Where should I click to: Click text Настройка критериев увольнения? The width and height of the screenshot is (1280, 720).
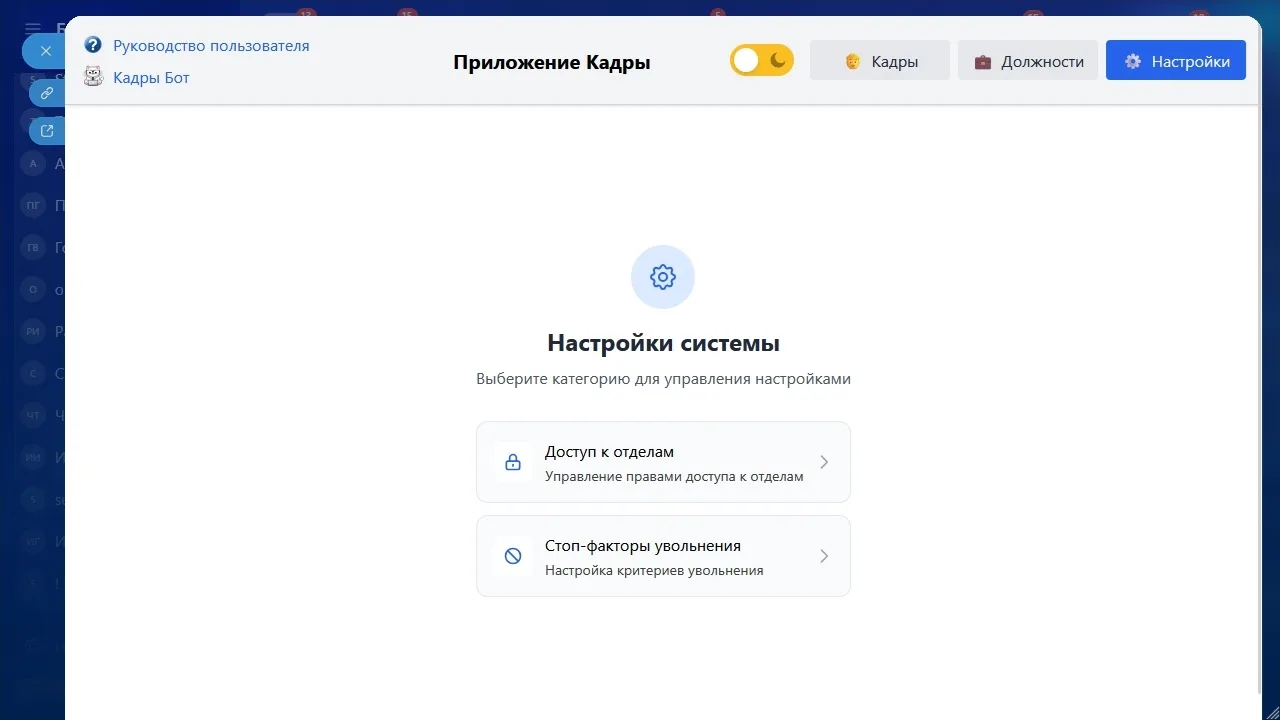click(x=654, y=571)
